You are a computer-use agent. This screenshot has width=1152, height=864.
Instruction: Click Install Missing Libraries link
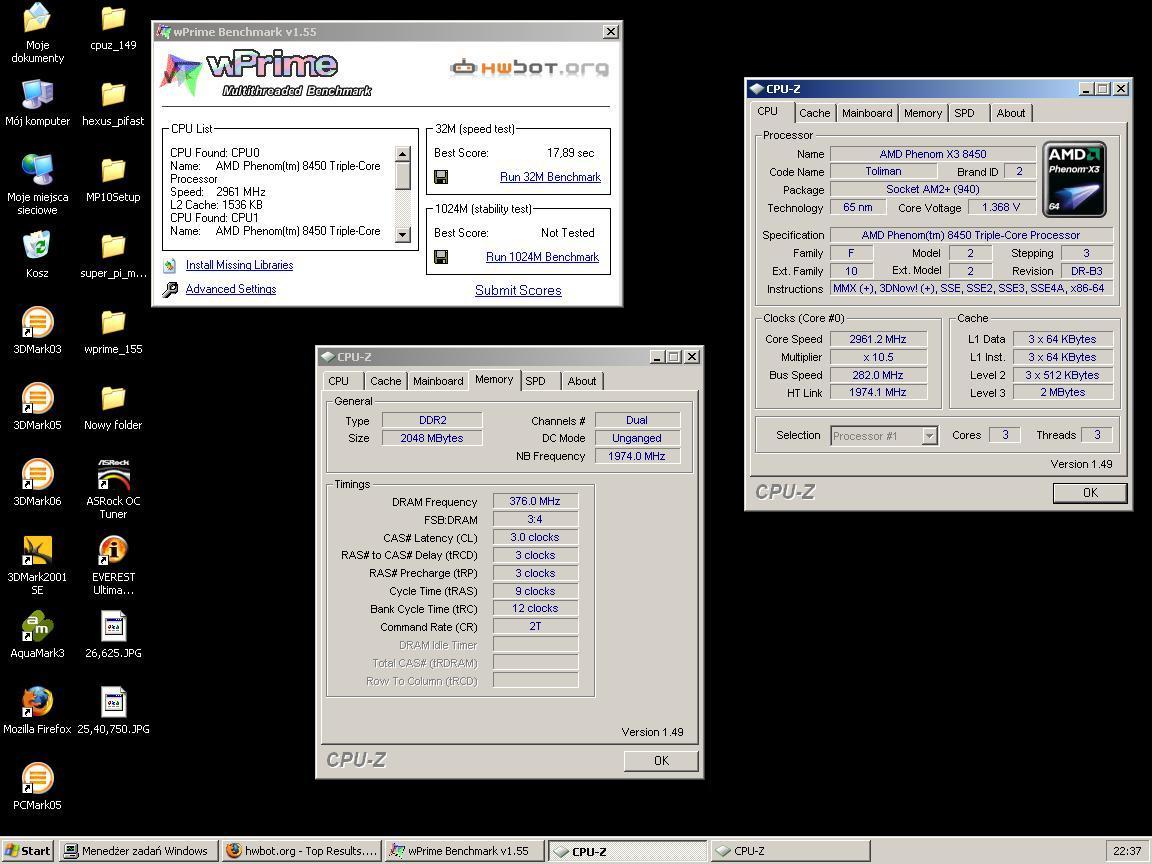[240, 265]
